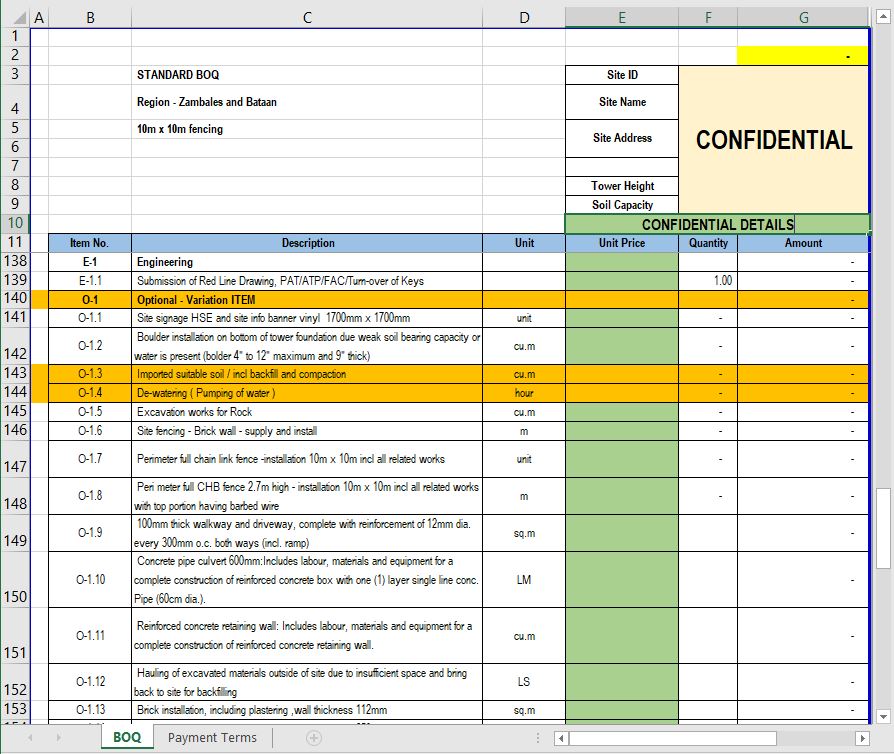Open the Payment Terms sheet tab
This screenshot has width=894, height=754.
coord(212,737)
